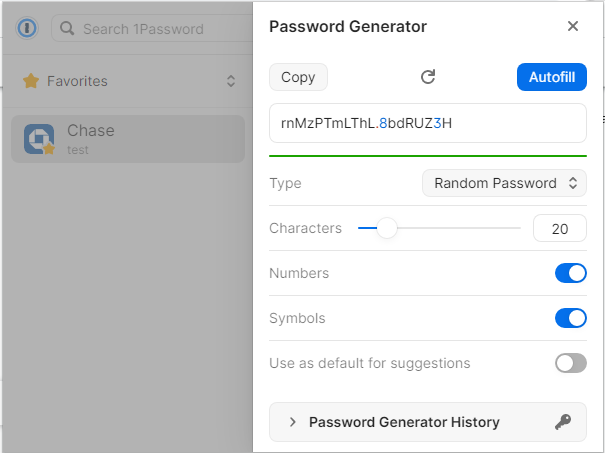Regenerate password with the refresh icon
Image resolution: width=605 pixels, height=453 pixels.
tap(428, 77)
